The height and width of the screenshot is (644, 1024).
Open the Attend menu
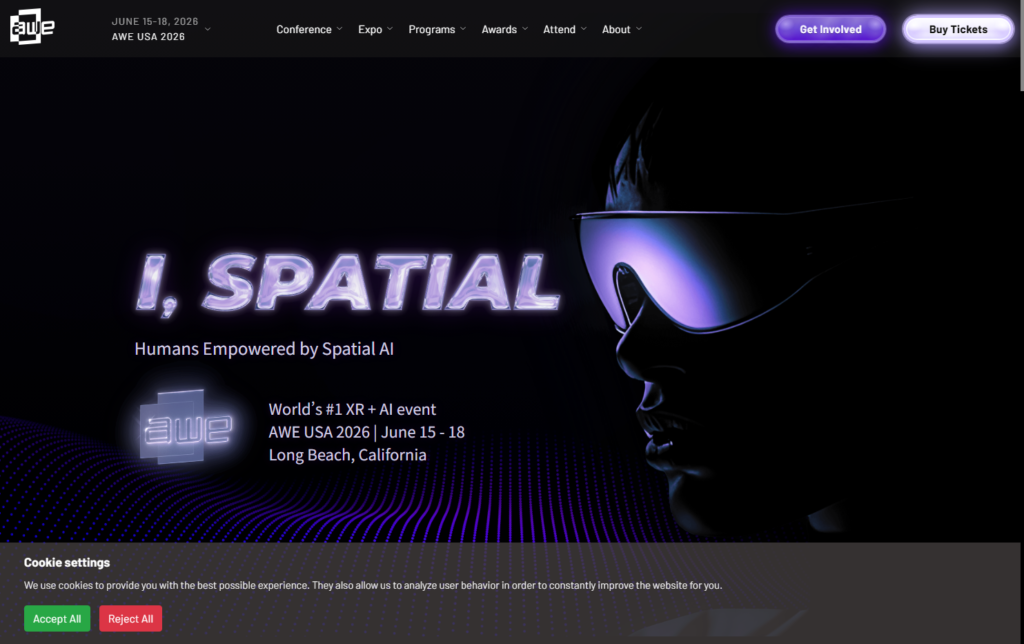[559, 30]
